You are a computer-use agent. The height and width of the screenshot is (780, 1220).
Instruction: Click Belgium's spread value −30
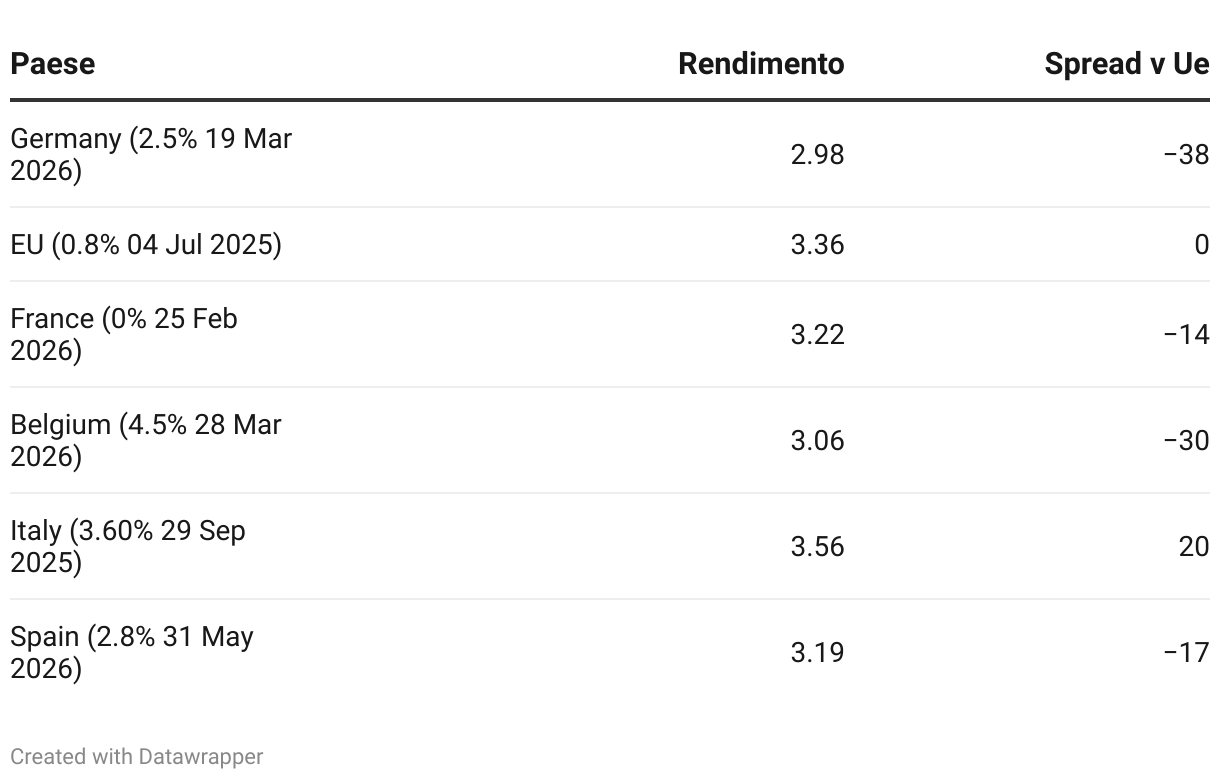point(1186,441)
